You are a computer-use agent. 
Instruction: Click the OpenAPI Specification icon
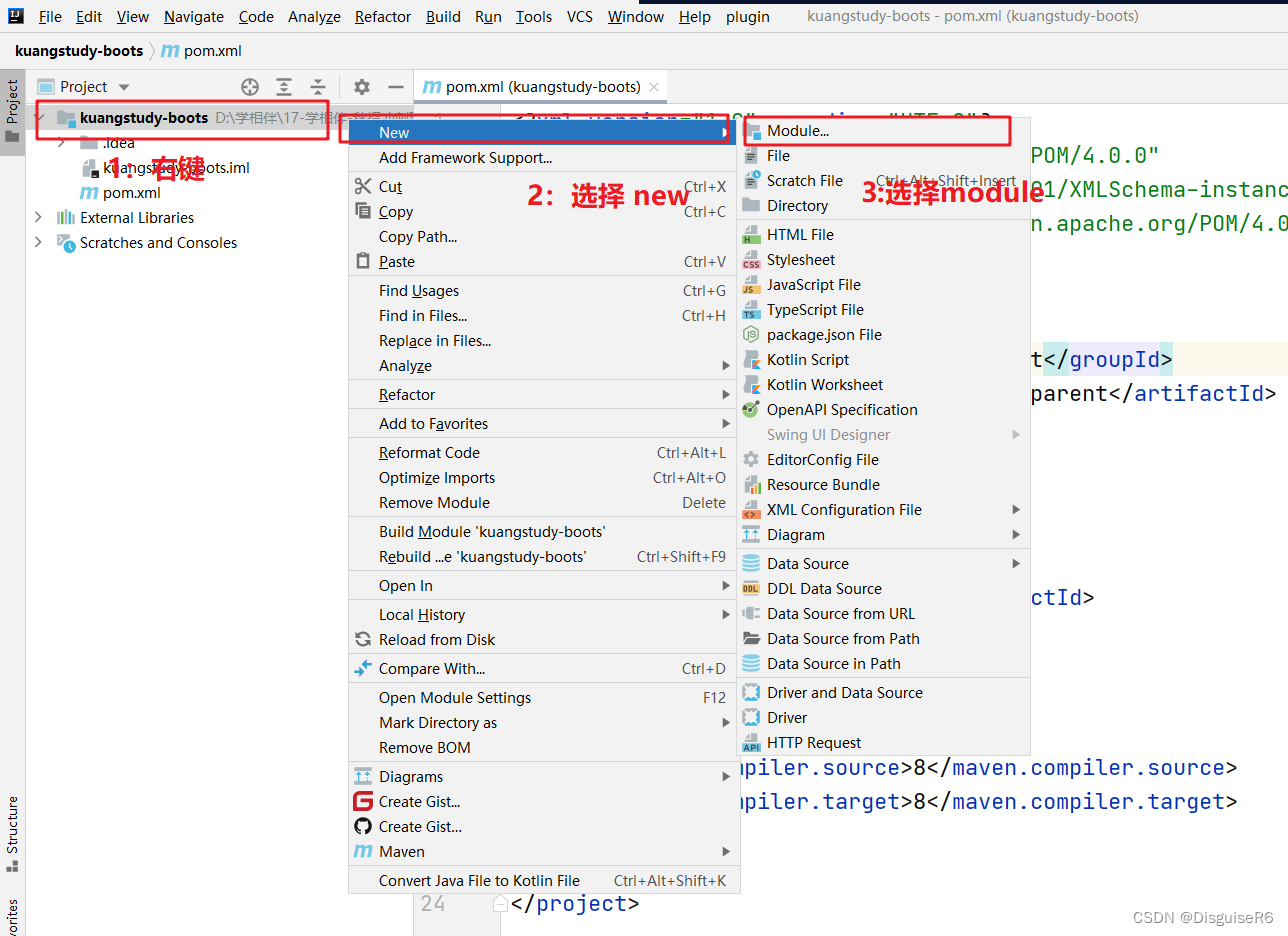[751, 410]
